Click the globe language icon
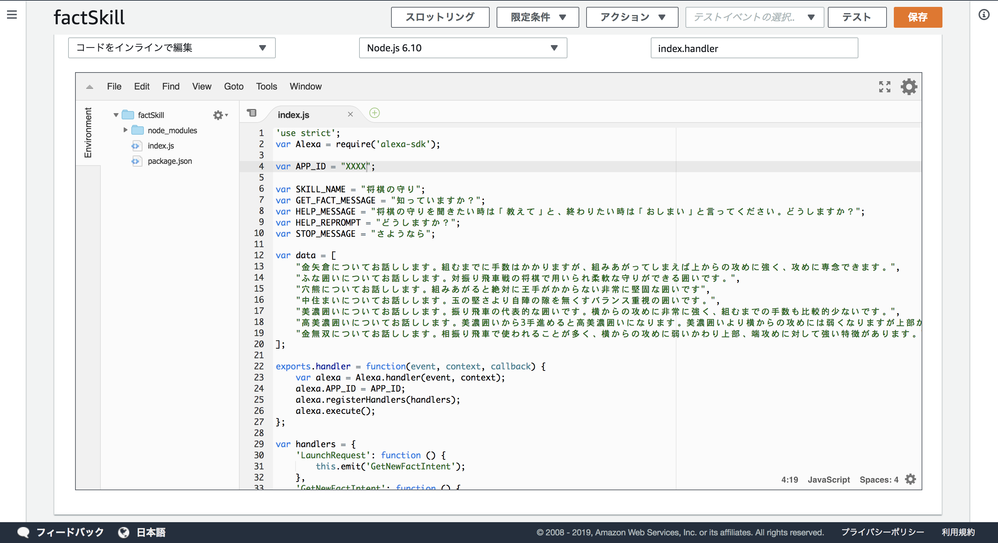Viewport: 998px width, 543px height. coord(123,532)
